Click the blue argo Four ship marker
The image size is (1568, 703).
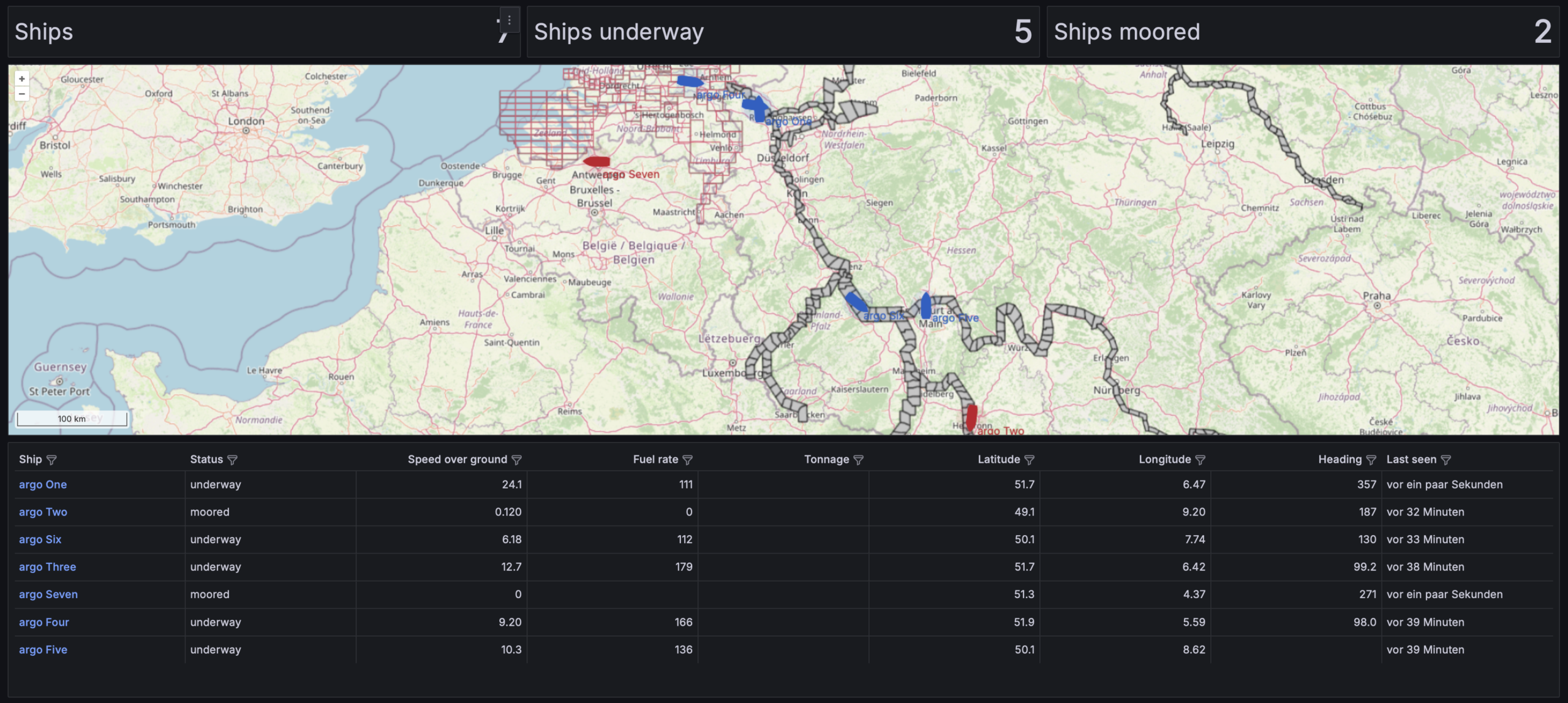tap(690, 81)
